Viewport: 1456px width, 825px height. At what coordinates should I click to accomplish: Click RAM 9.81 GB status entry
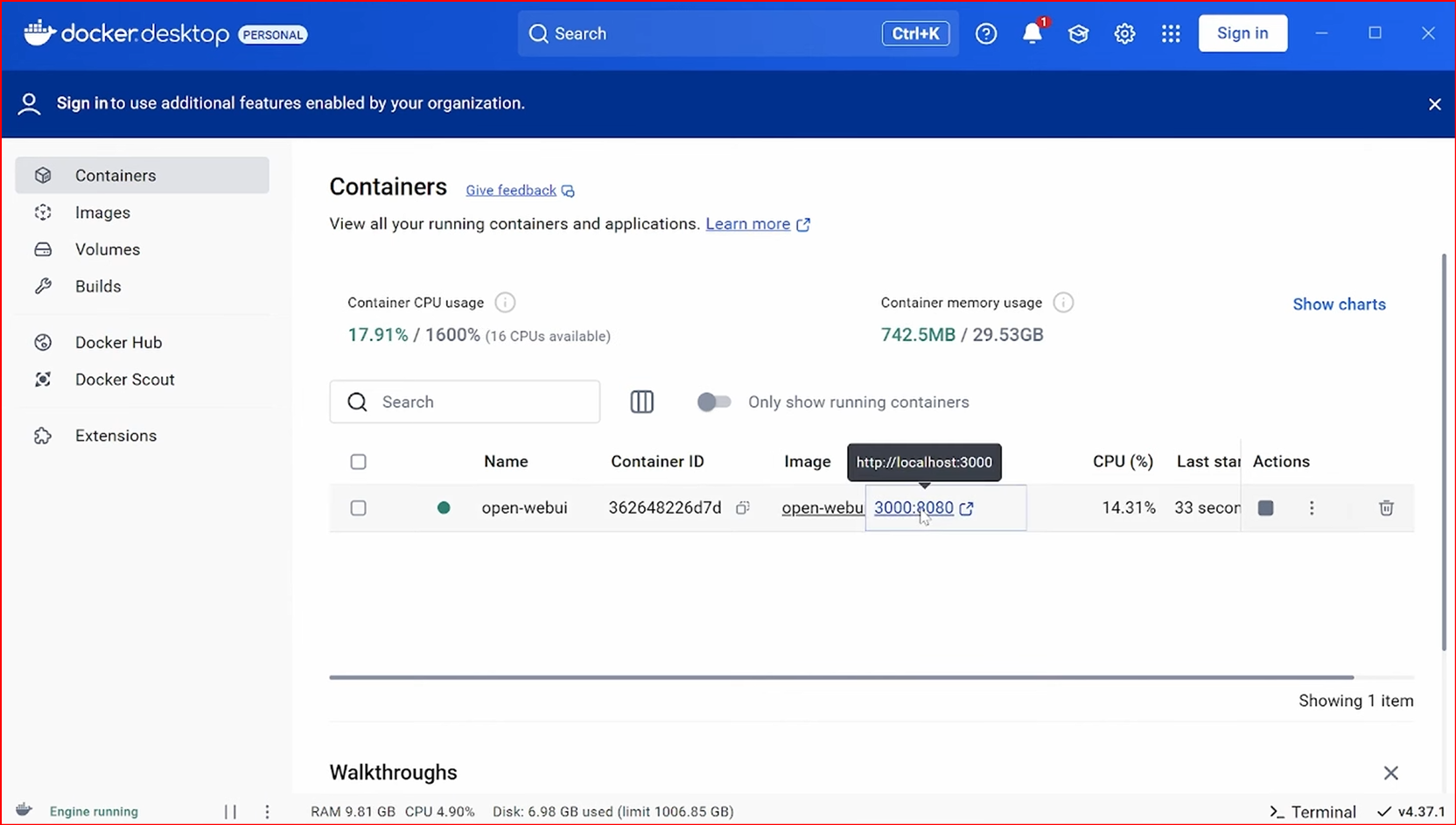[x=353, y=812]
